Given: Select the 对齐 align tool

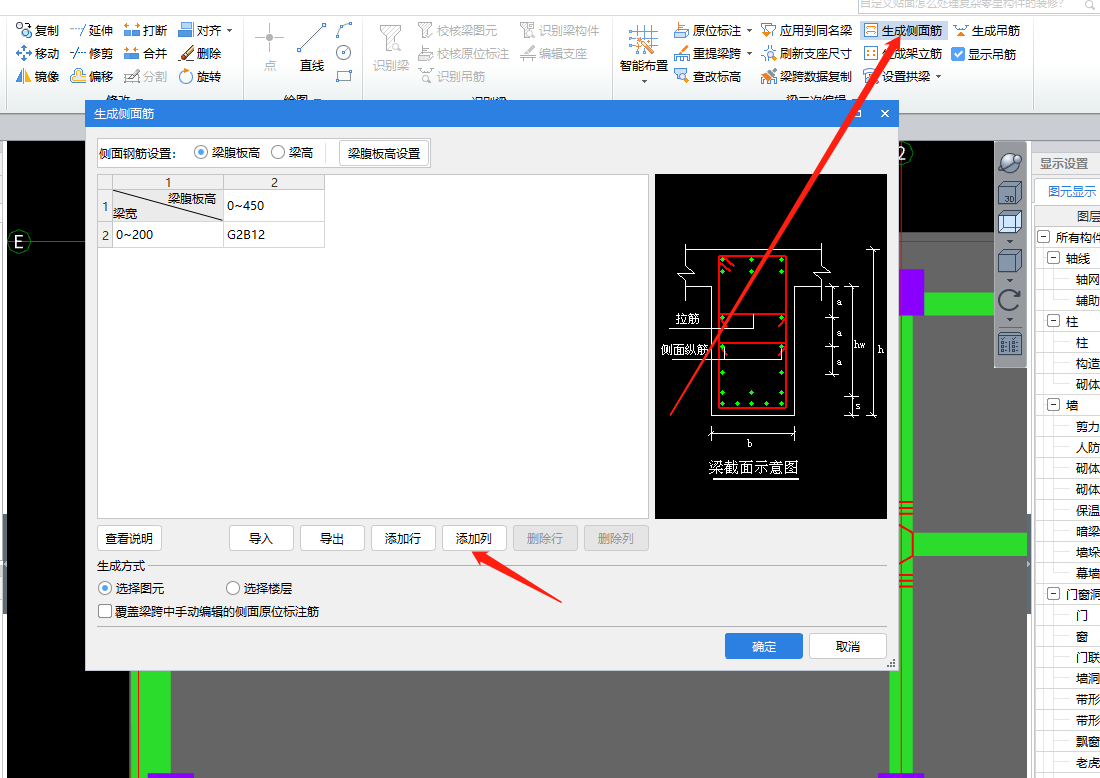Looking at the screenshot, I should 199,30.
